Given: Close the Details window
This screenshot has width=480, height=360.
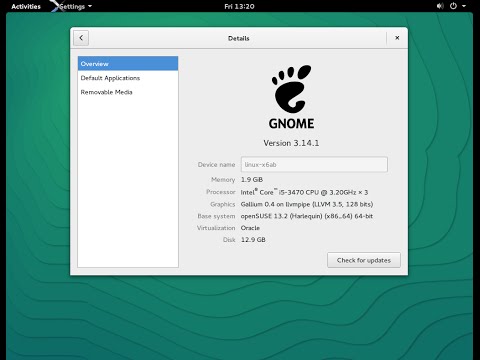Looking at the screenshot, I should click(x=397, y=38).
